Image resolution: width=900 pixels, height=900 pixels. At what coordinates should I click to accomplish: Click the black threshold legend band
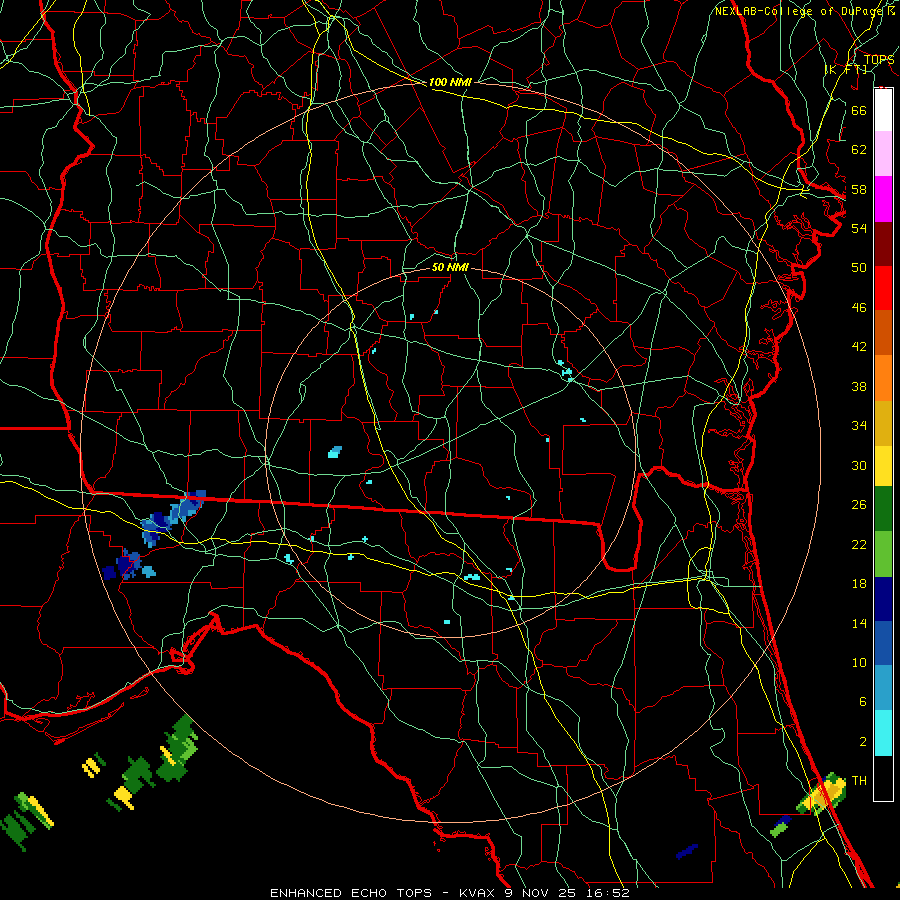[x=883, y=778]
